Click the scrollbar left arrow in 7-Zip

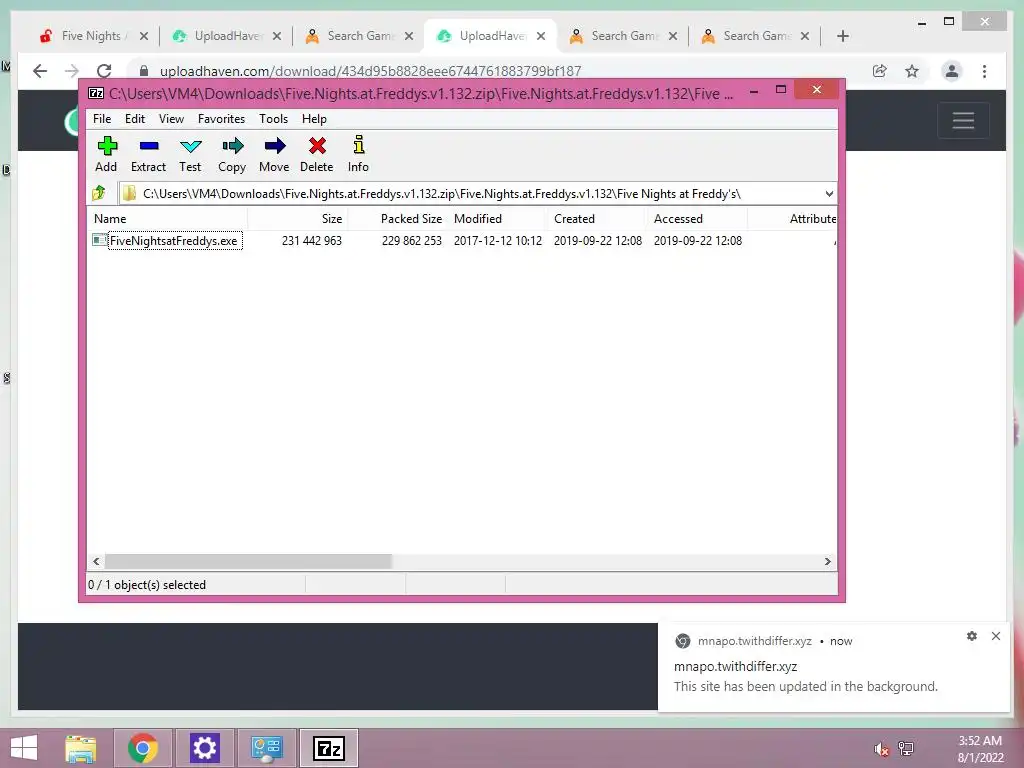tap(96, 562)
